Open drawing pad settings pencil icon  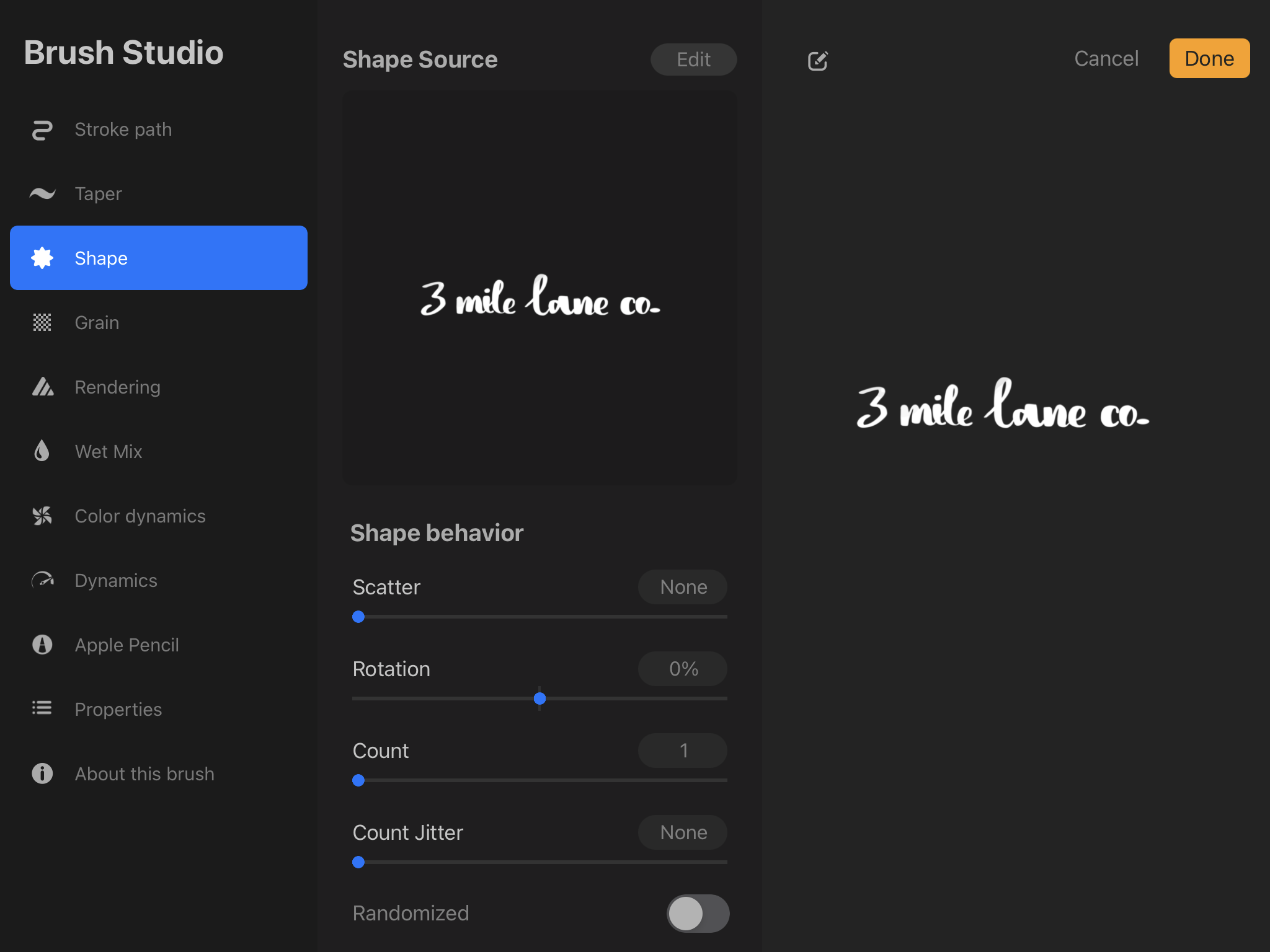(818, 60)
